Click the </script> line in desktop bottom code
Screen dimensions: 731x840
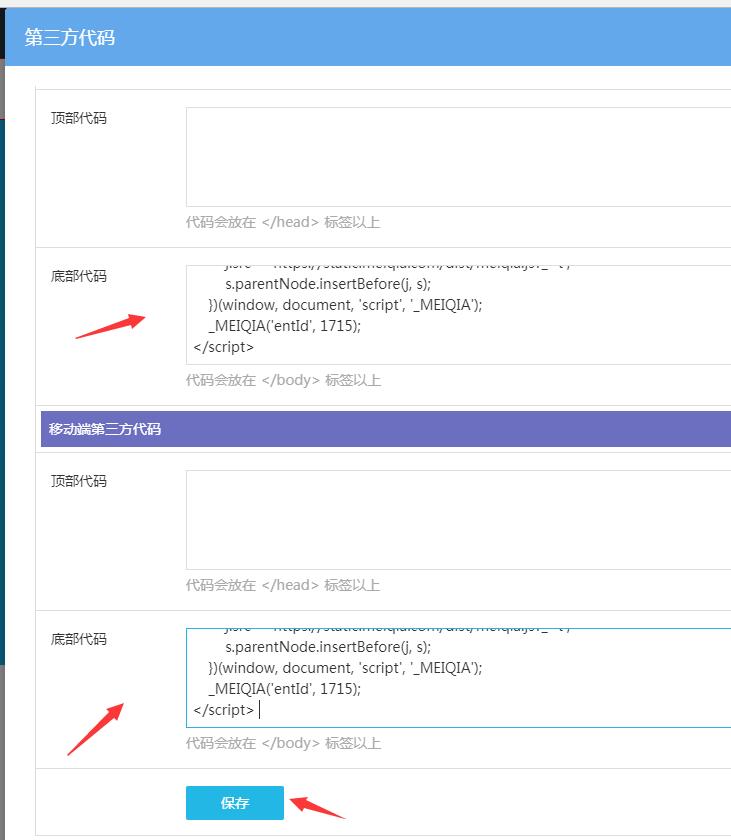223,347
